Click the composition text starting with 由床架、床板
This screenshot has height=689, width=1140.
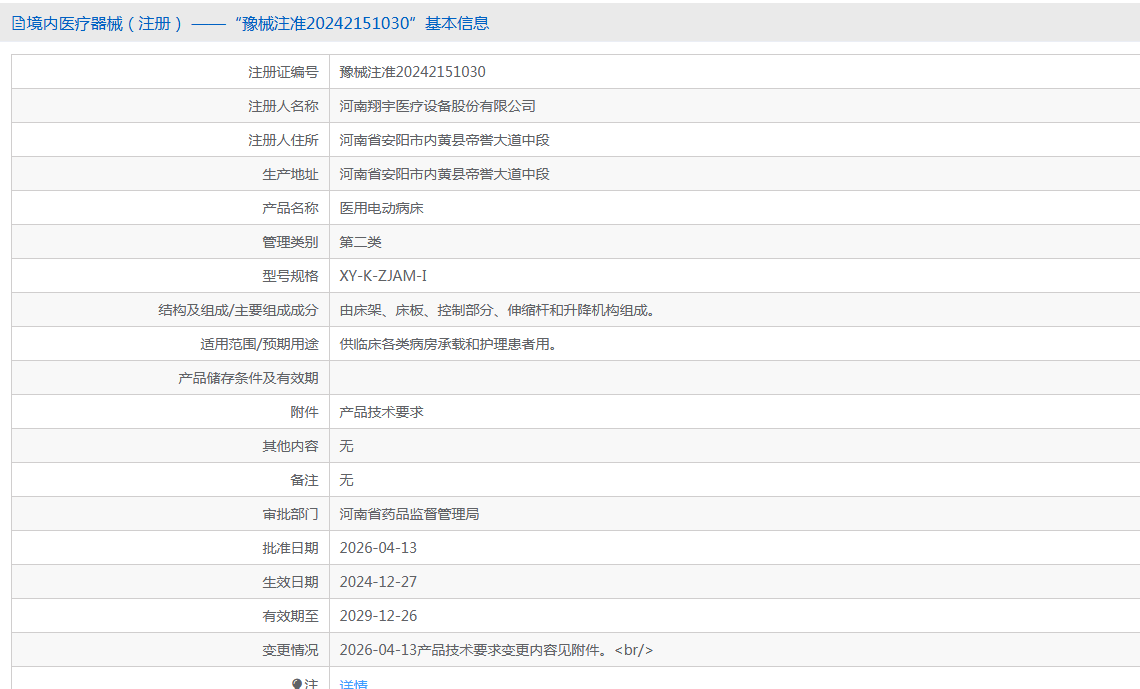499,310
